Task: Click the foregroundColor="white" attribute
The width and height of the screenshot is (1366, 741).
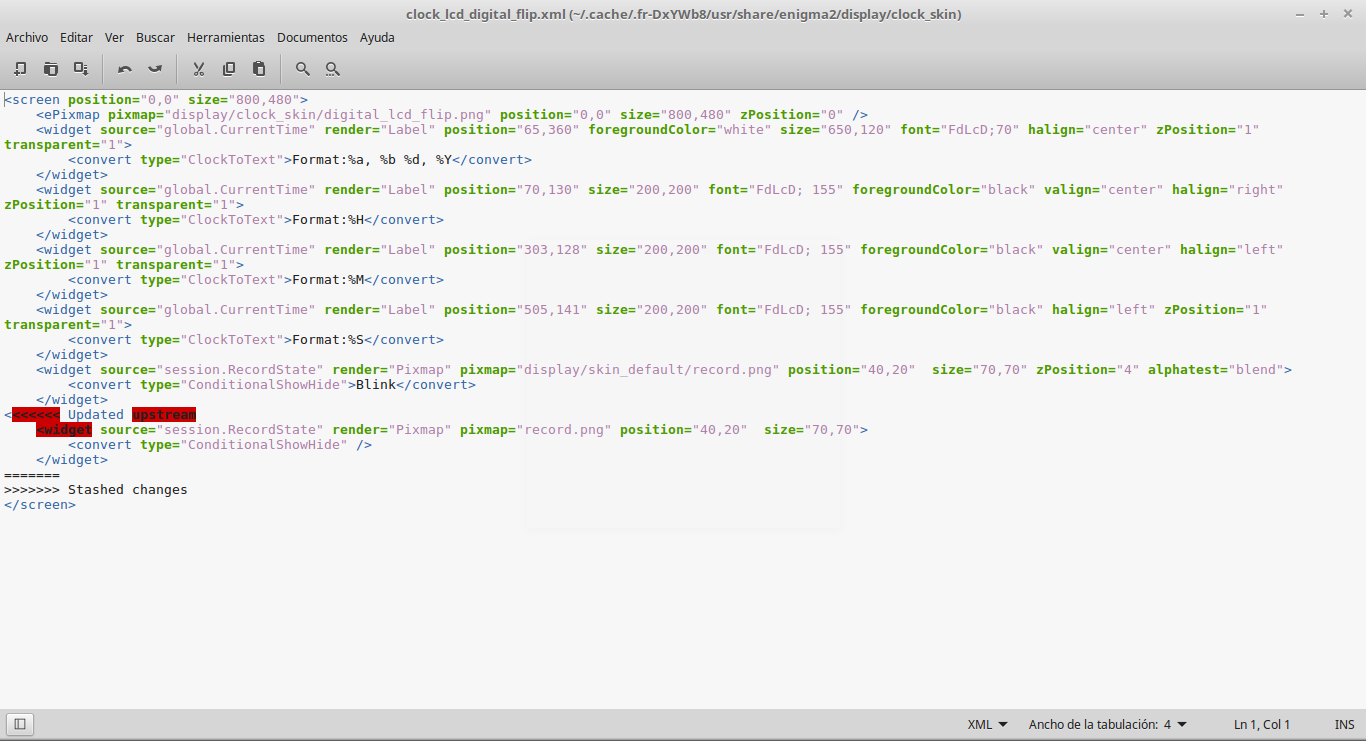Action: coord(680,129)
